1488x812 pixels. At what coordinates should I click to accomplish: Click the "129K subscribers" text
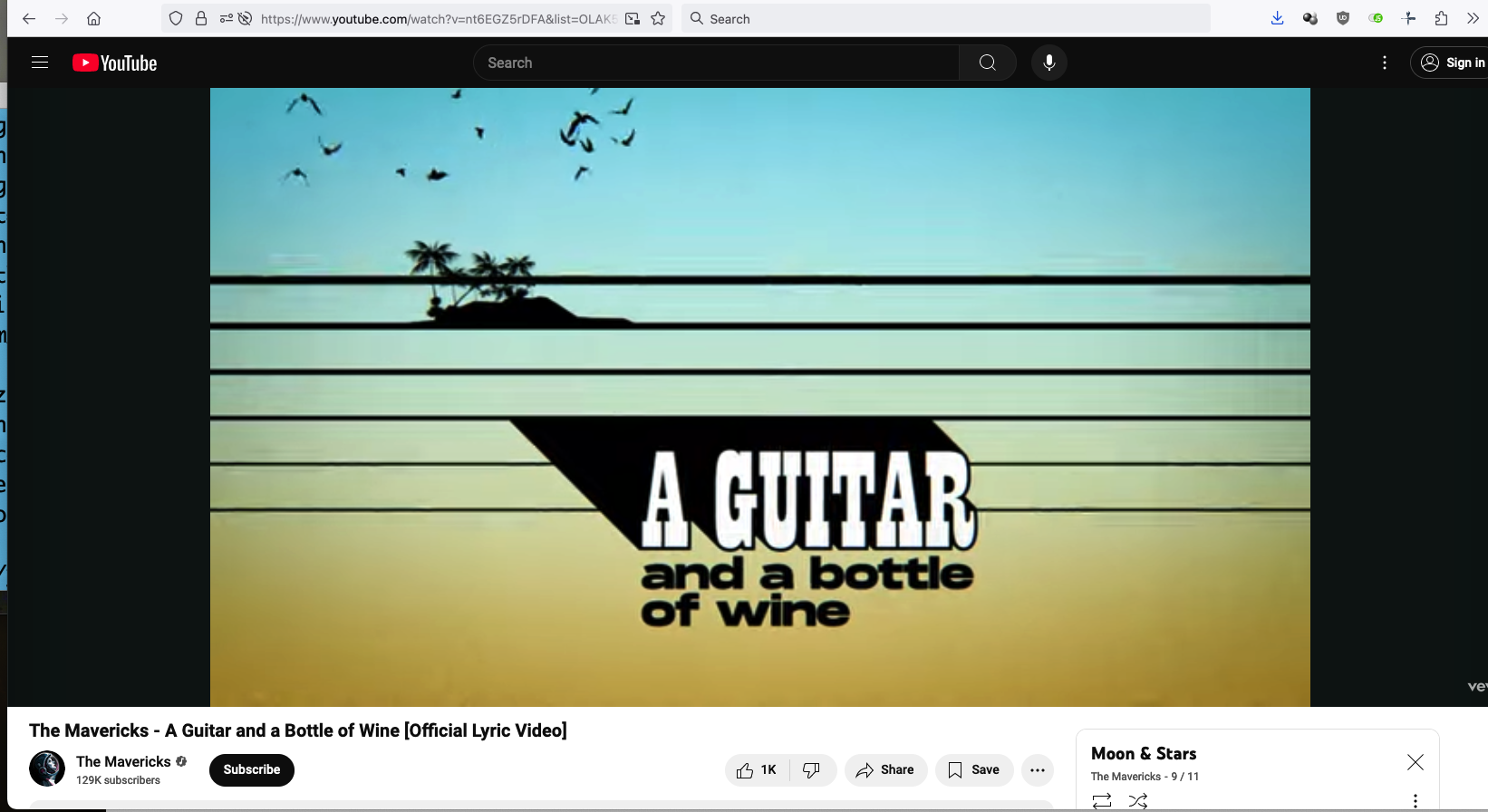(118, 780)
